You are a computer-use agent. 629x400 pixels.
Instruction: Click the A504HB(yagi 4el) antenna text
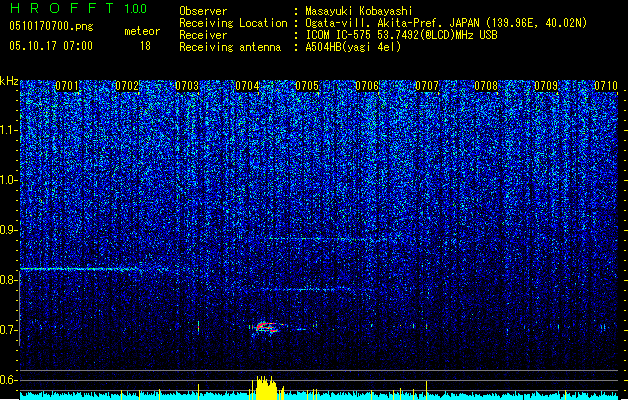pos(353,47)
